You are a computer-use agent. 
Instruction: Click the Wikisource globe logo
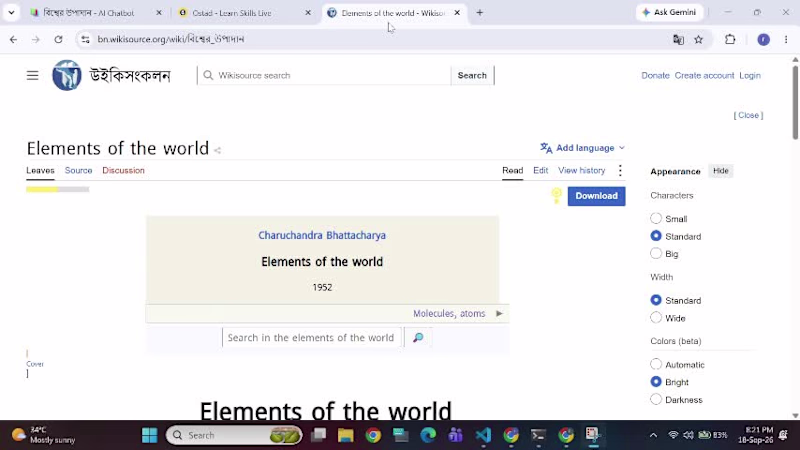coord(67,76)
